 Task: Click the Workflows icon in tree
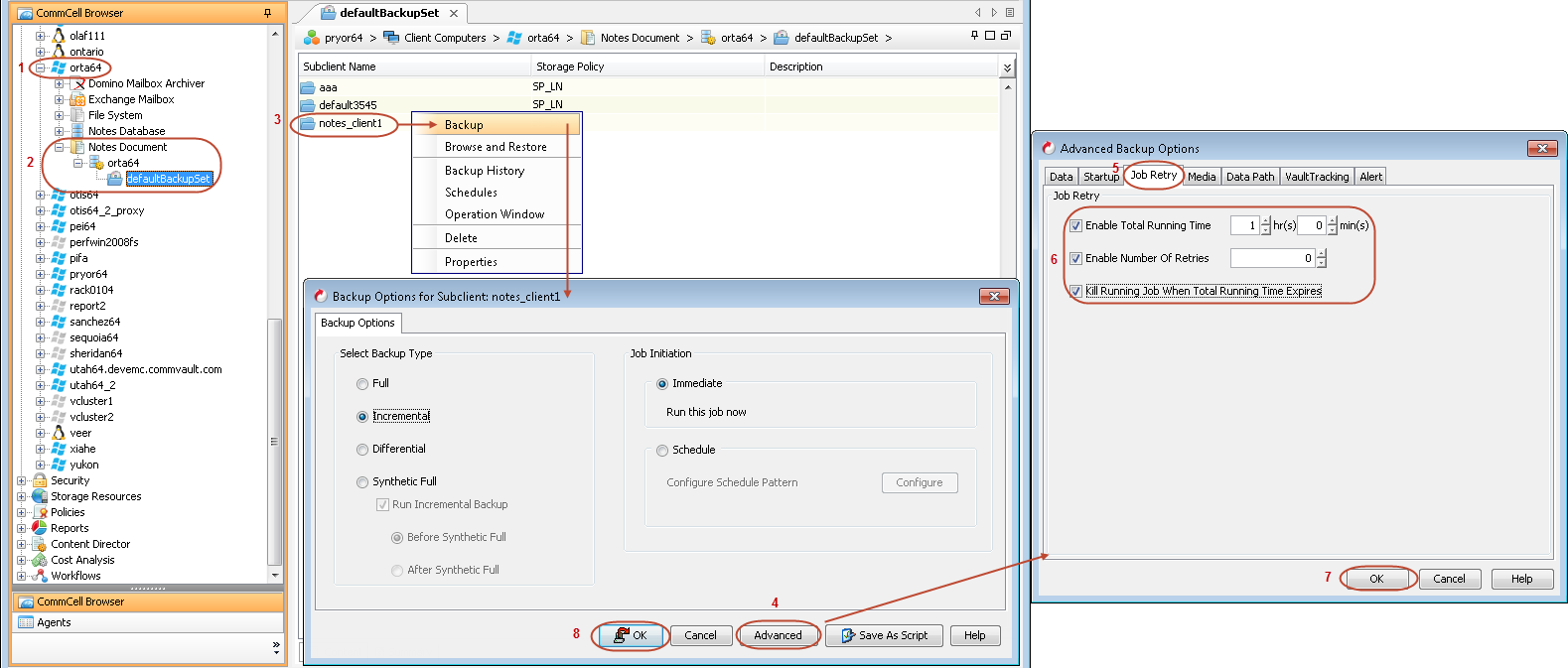tap(40, 576)
